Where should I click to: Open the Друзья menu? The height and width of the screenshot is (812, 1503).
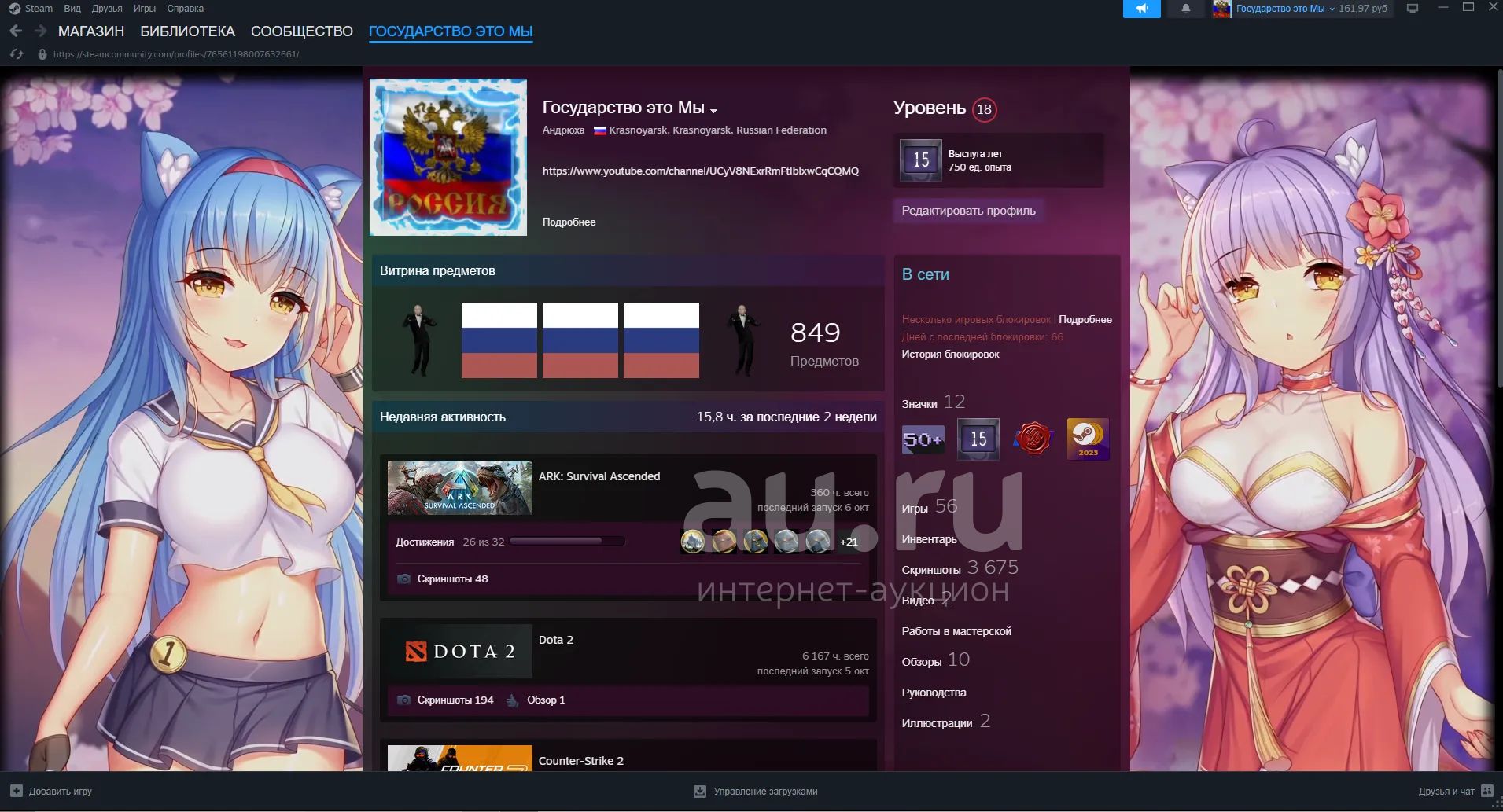(x=107, y=9)
